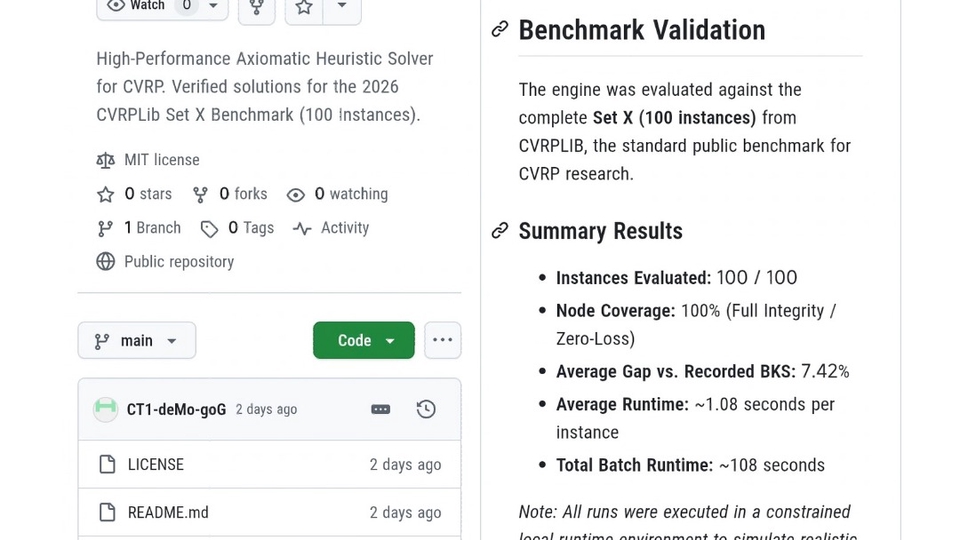
Task: Click the green Code button
Action: [363, 341]
